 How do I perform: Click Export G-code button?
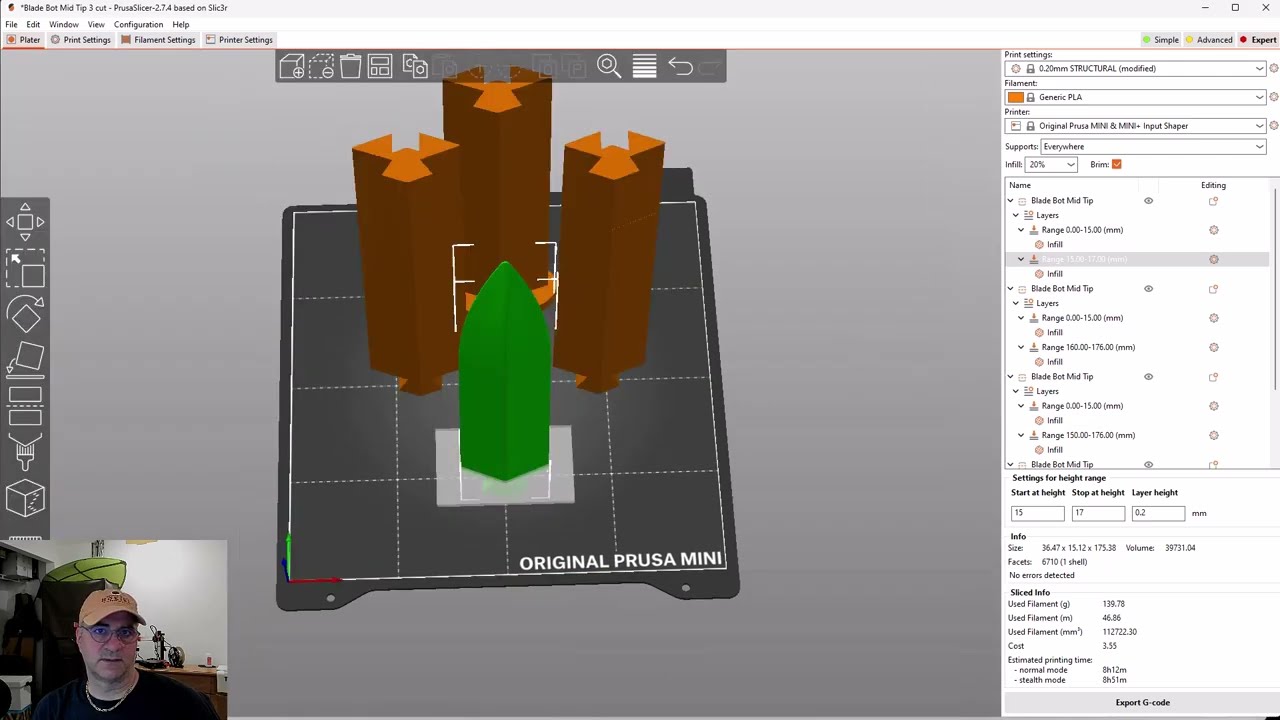(x=1142, y=702)
